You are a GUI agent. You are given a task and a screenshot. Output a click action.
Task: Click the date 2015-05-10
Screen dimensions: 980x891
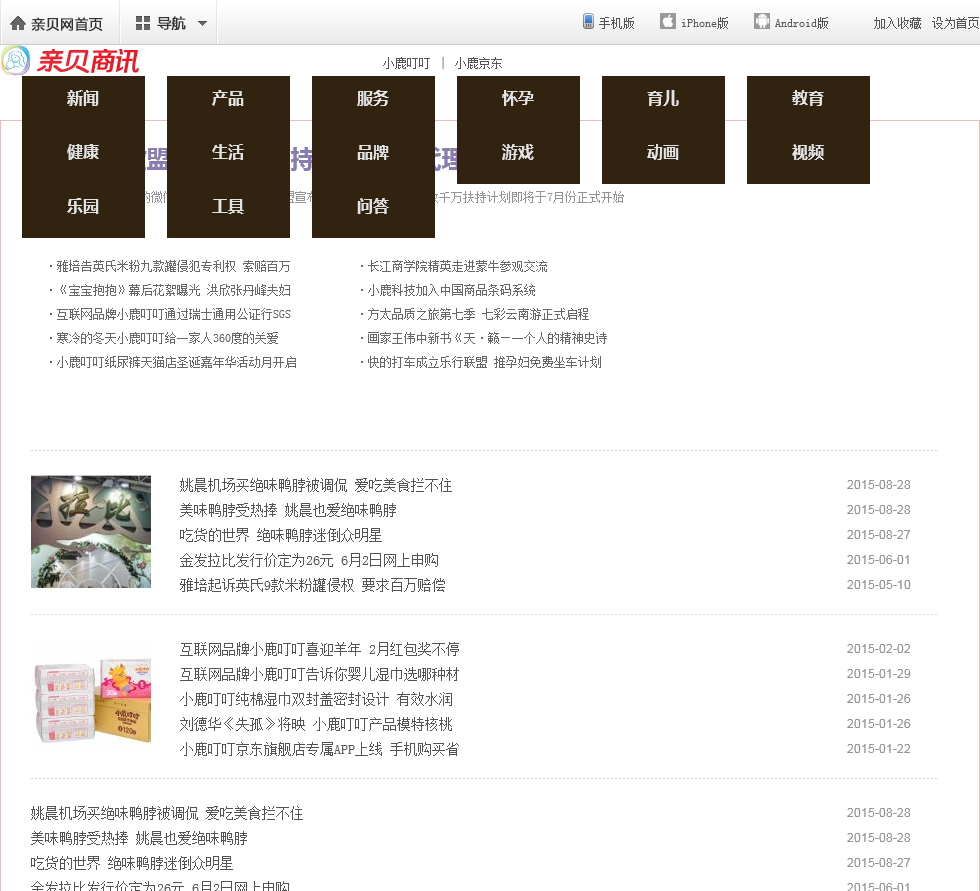coord(878,585)
